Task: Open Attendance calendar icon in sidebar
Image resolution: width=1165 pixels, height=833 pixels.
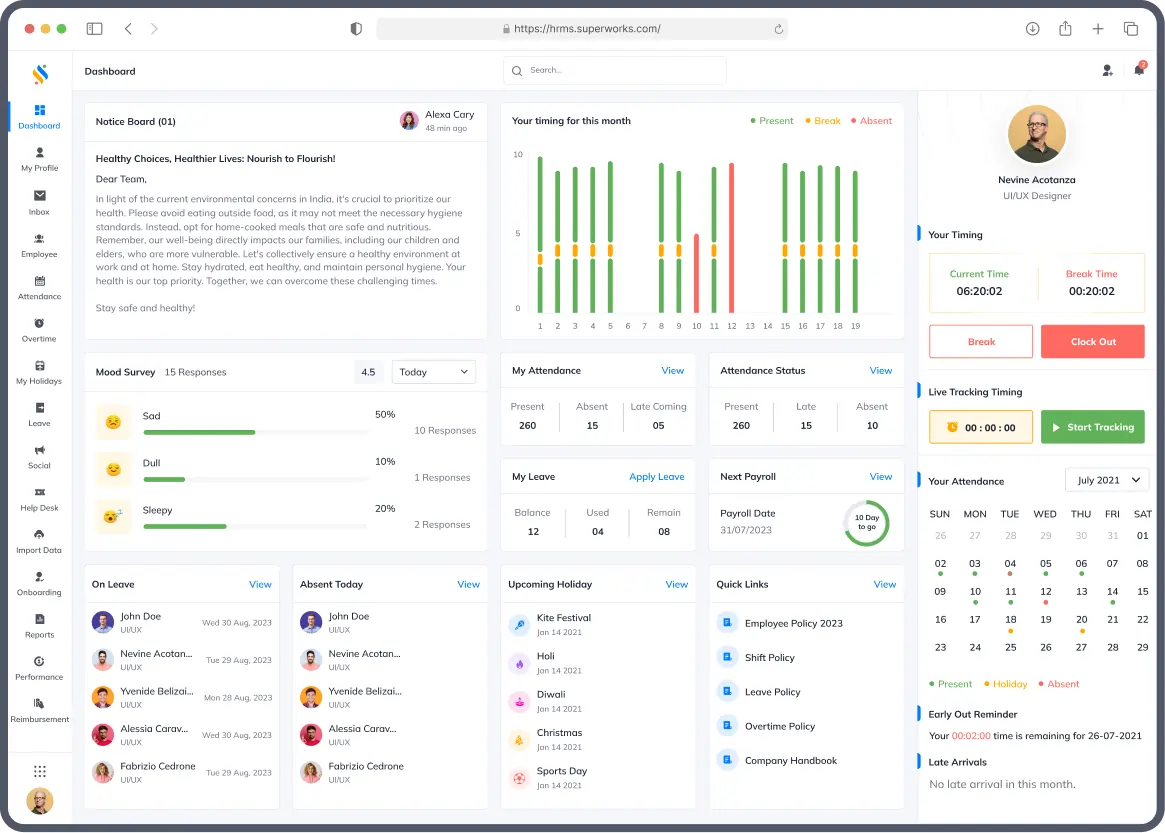Action: pos(39,281)
